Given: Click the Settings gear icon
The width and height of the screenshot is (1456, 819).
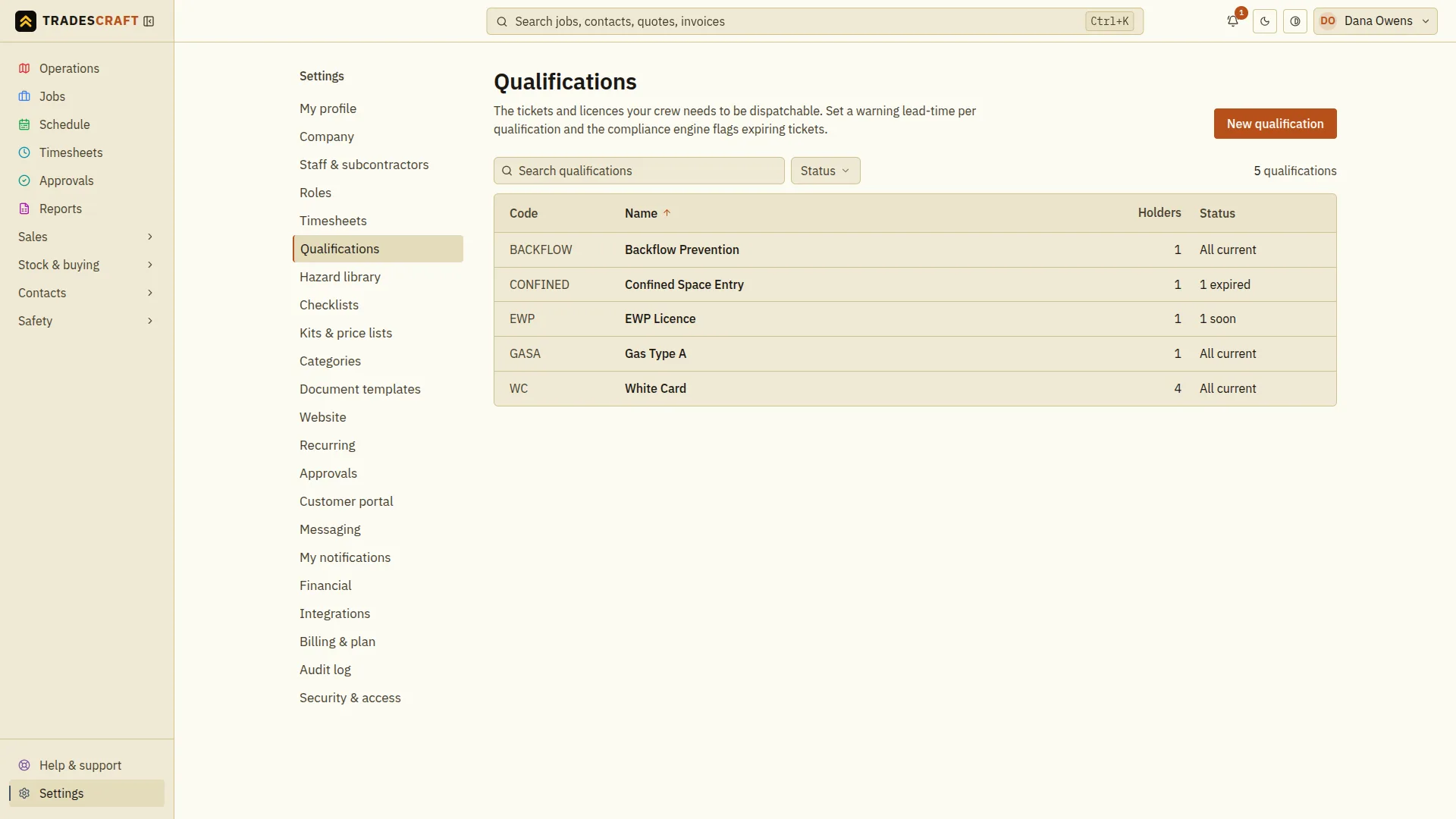Looking at the screenshot, I should pyautogui.click(x=24, y=793).
